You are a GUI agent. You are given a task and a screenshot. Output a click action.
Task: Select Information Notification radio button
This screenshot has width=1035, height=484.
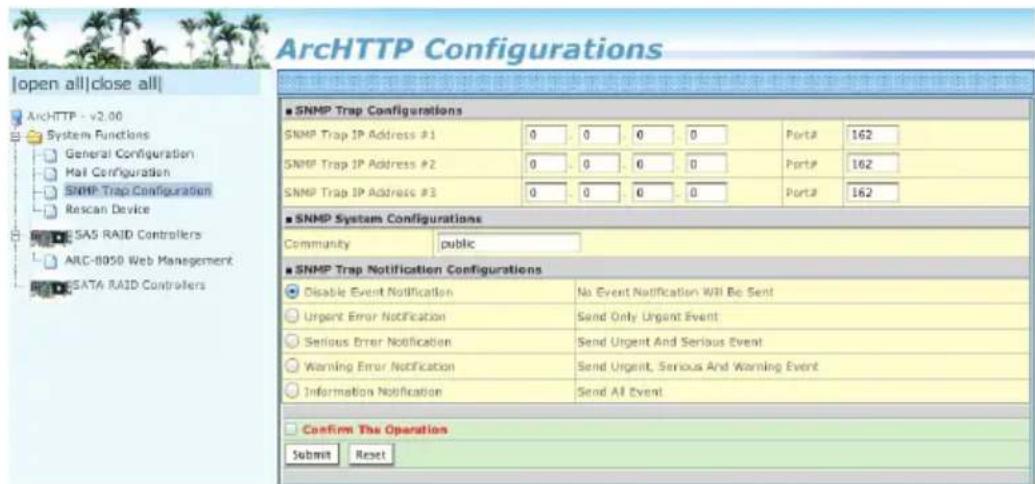point(293,392)
